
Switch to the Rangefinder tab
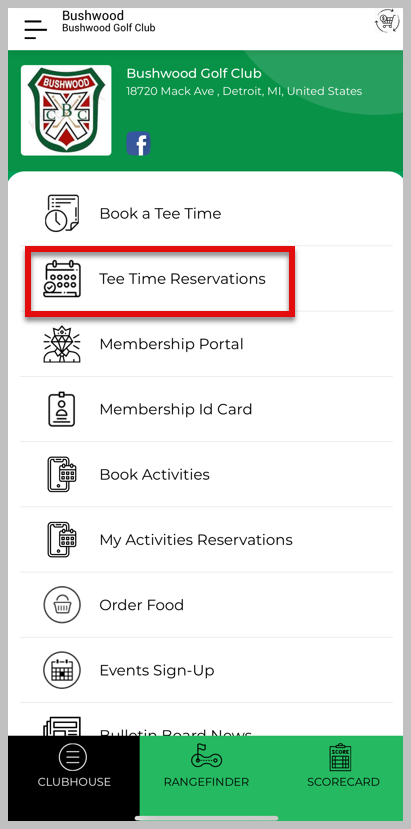click(x=206, y=767)
